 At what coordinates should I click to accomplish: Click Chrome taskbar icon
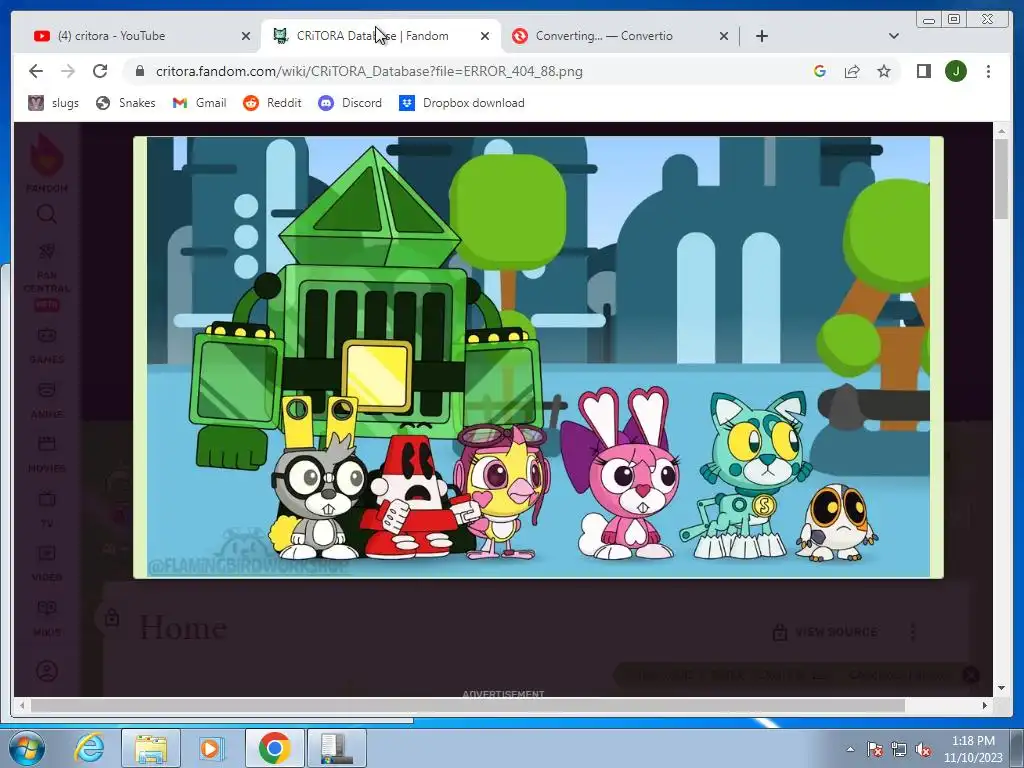[x=274, y=748]
